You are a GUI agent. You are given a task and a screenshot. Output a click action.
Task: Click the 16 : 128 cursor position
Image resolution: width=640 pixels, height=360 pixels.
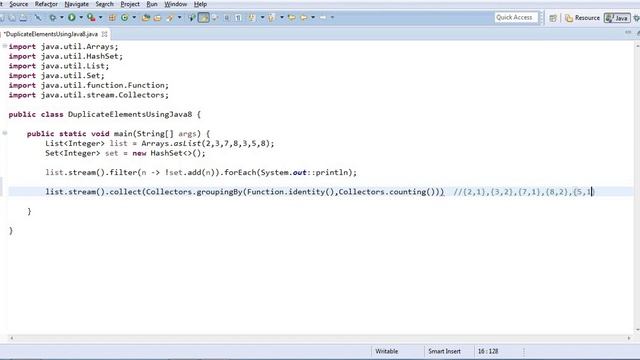(488, 351)
